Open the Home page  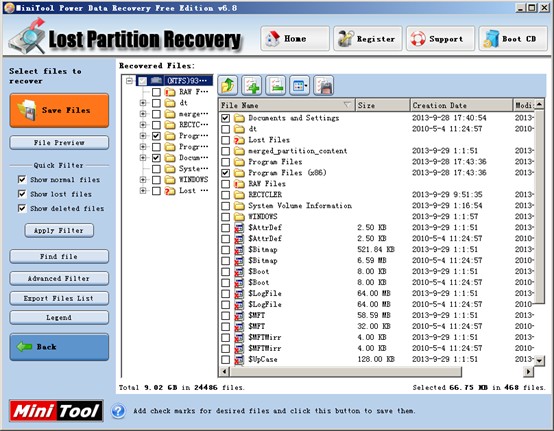[295, 39]
